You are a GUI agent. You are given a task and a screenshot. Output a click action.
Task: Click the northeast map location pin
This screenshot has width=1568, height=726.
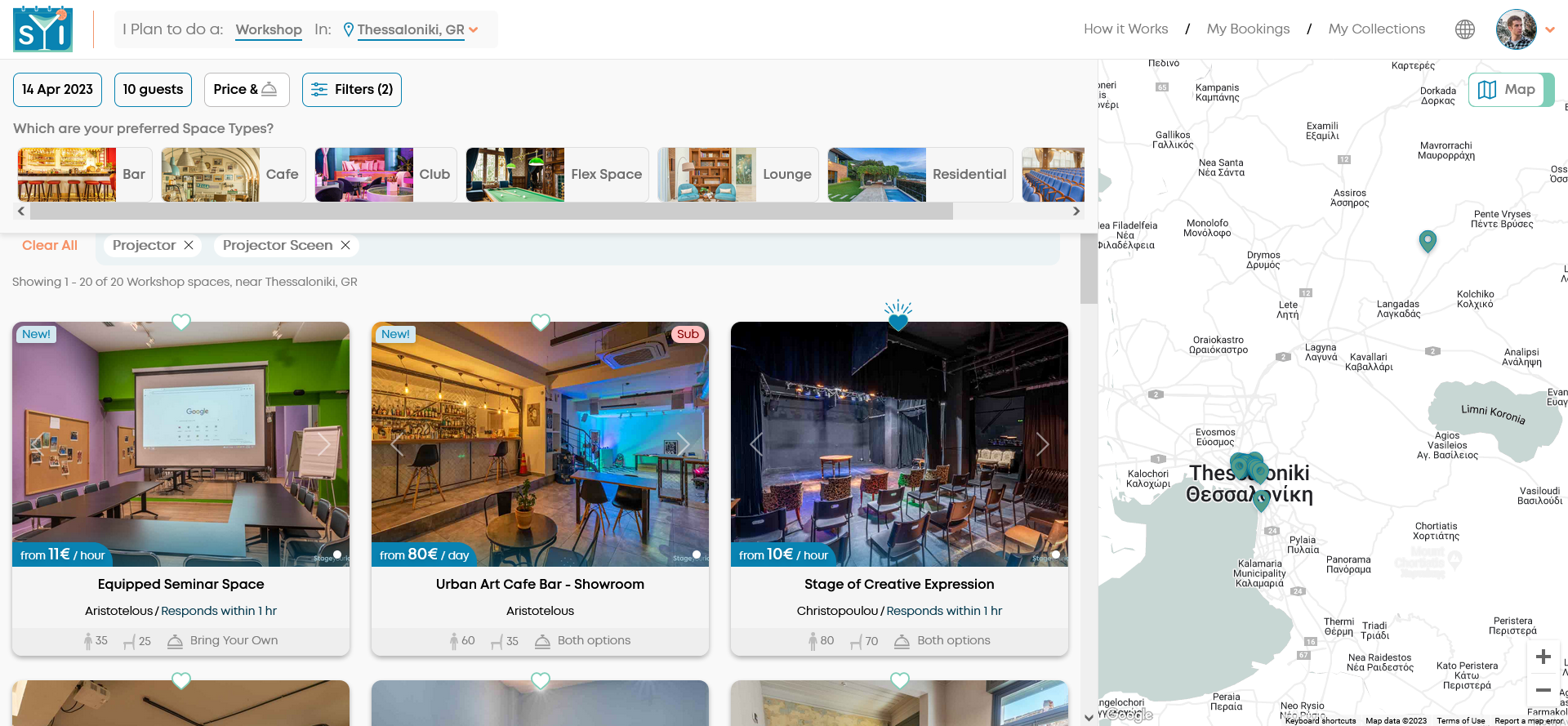(x=1427, y=240)
